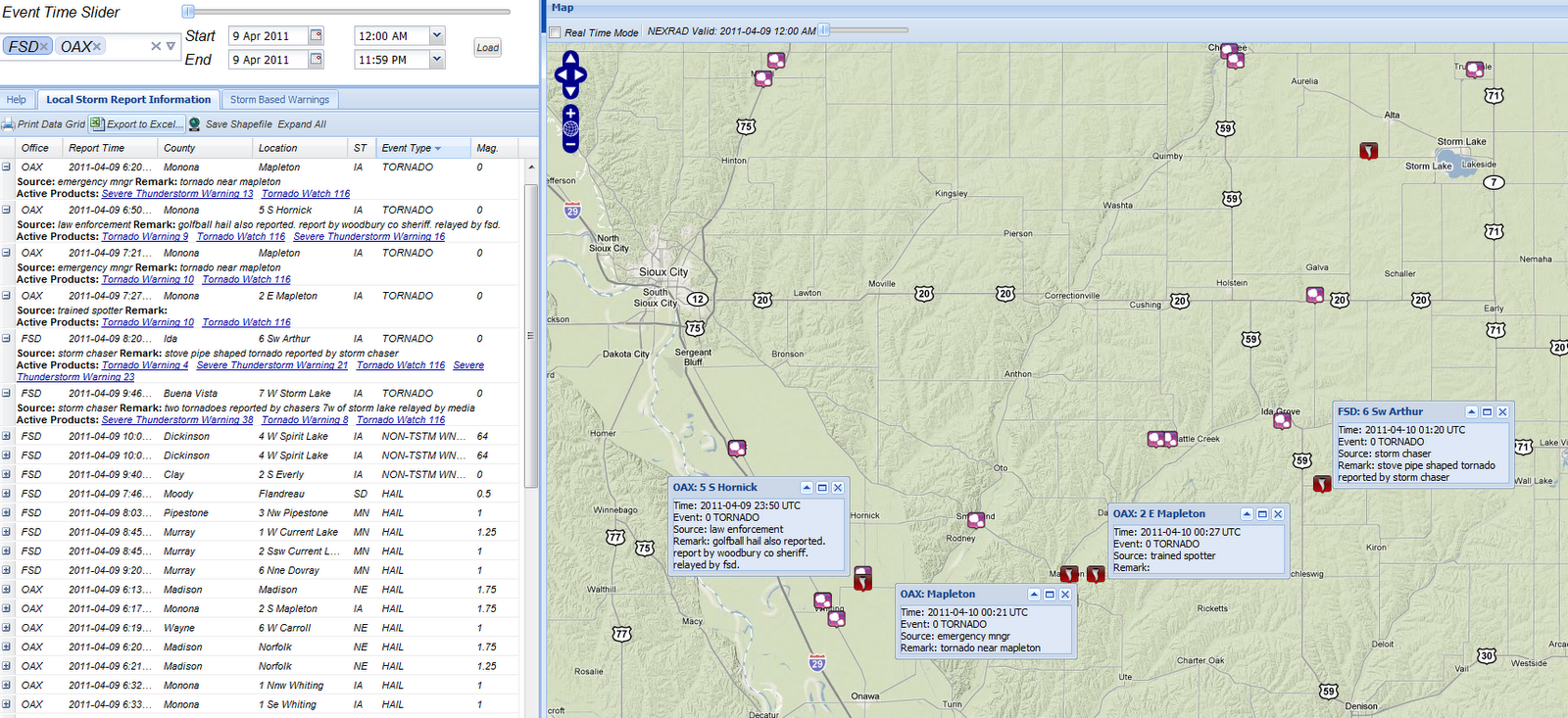Collapse the OAX Mapleton 6:20 tornado row

coord(6,167)
